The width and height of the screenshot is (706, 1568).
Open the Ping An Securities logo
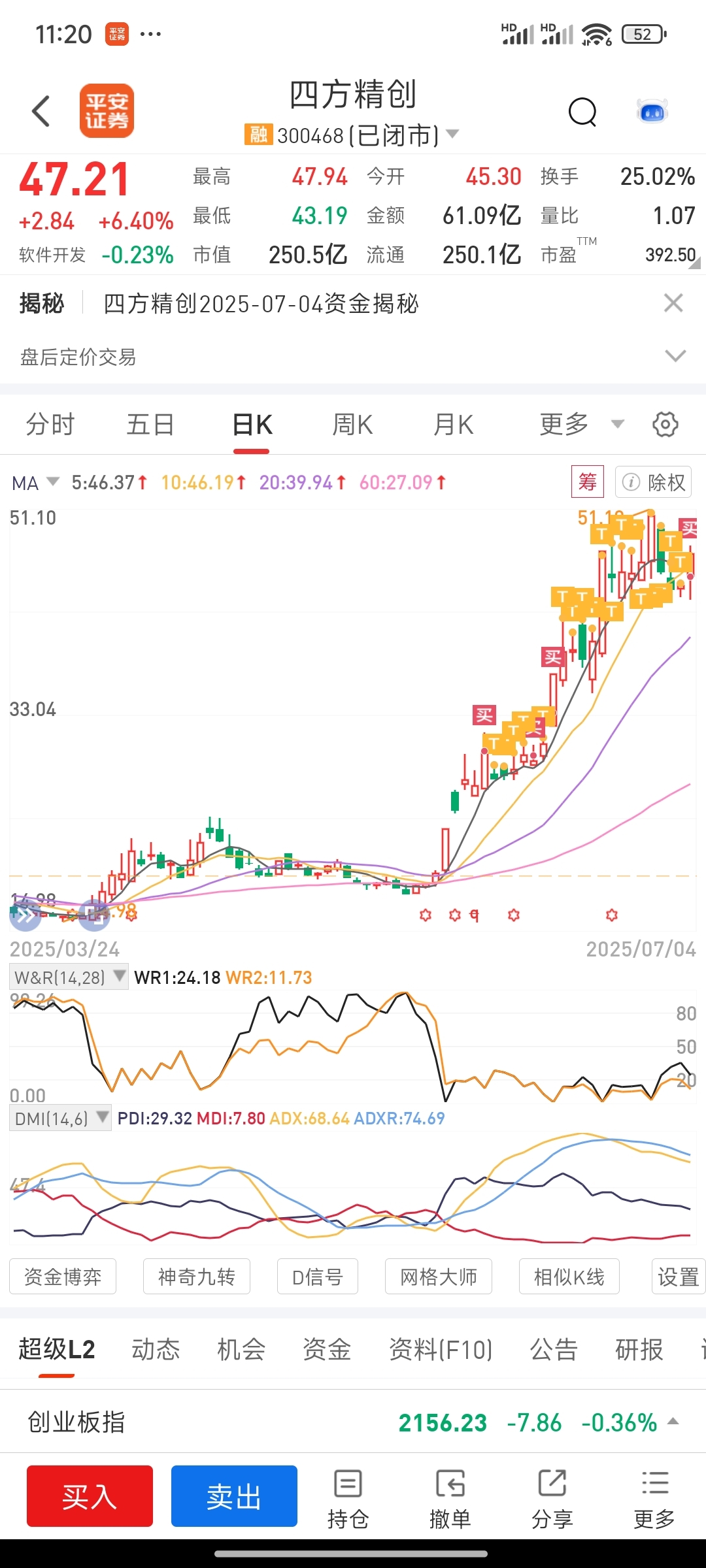107,111
